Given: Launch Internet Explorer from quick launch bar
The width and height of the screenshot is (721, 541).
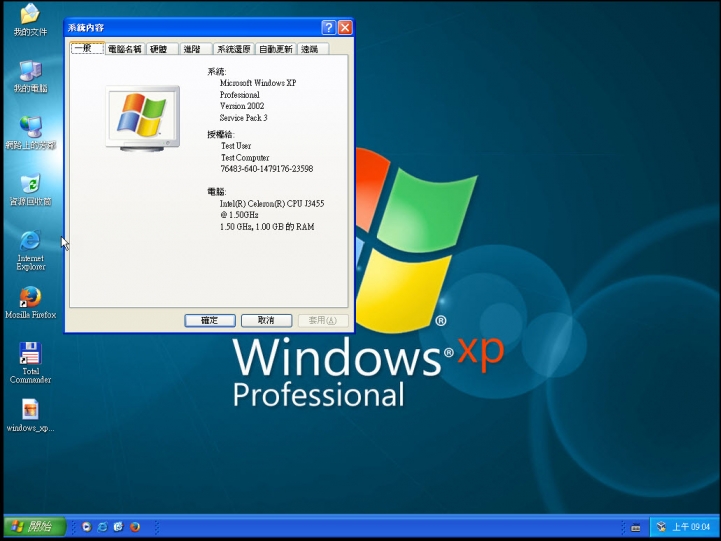Looking at the screenshot, I should [x=102, y=527].
